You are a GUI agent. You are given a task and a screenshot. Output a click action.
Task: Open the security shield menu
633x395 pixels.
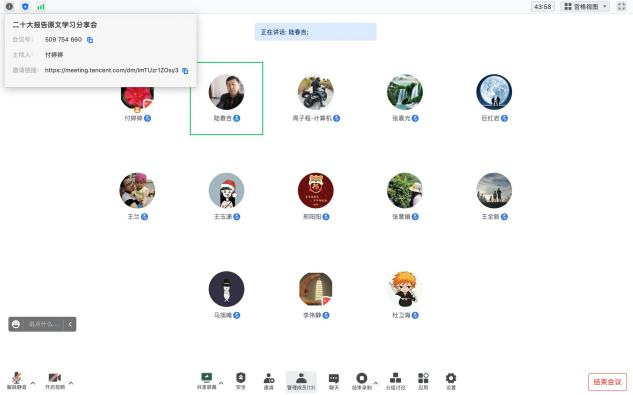click(x=241, y=380)
